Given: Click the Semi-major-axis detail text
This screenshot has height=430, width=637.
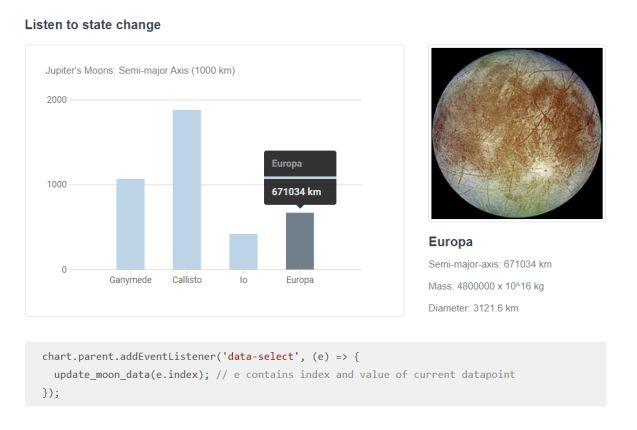Looking at the screenshot, I should pos(490,264).
